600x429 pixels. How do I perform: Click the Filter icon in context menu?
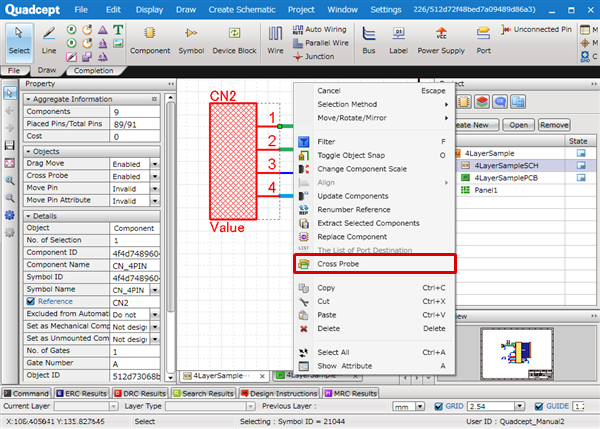point(303,142)
